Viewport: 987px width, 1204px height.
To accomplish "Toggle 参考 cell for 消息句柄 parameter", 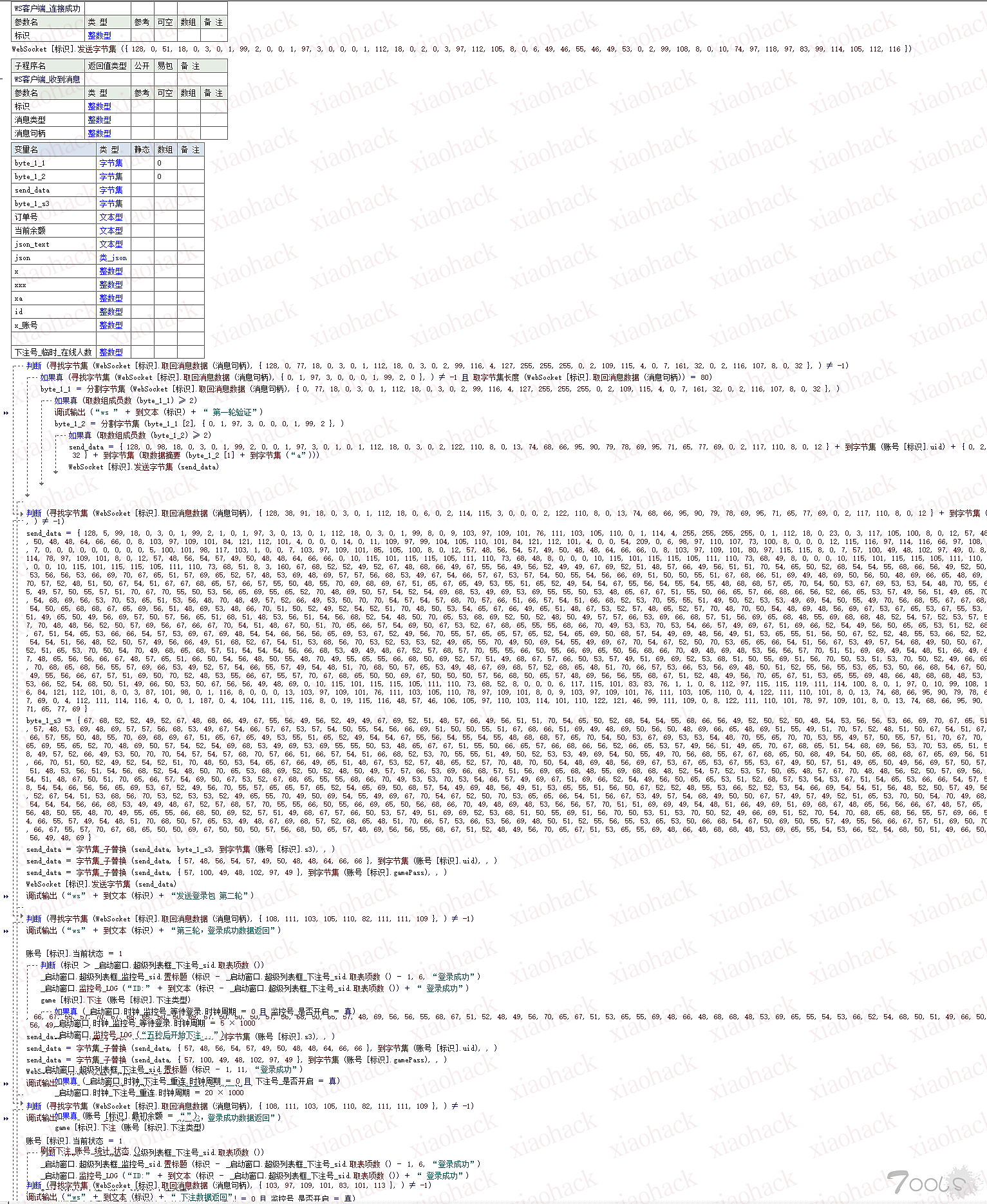I will tap(142, 133).
